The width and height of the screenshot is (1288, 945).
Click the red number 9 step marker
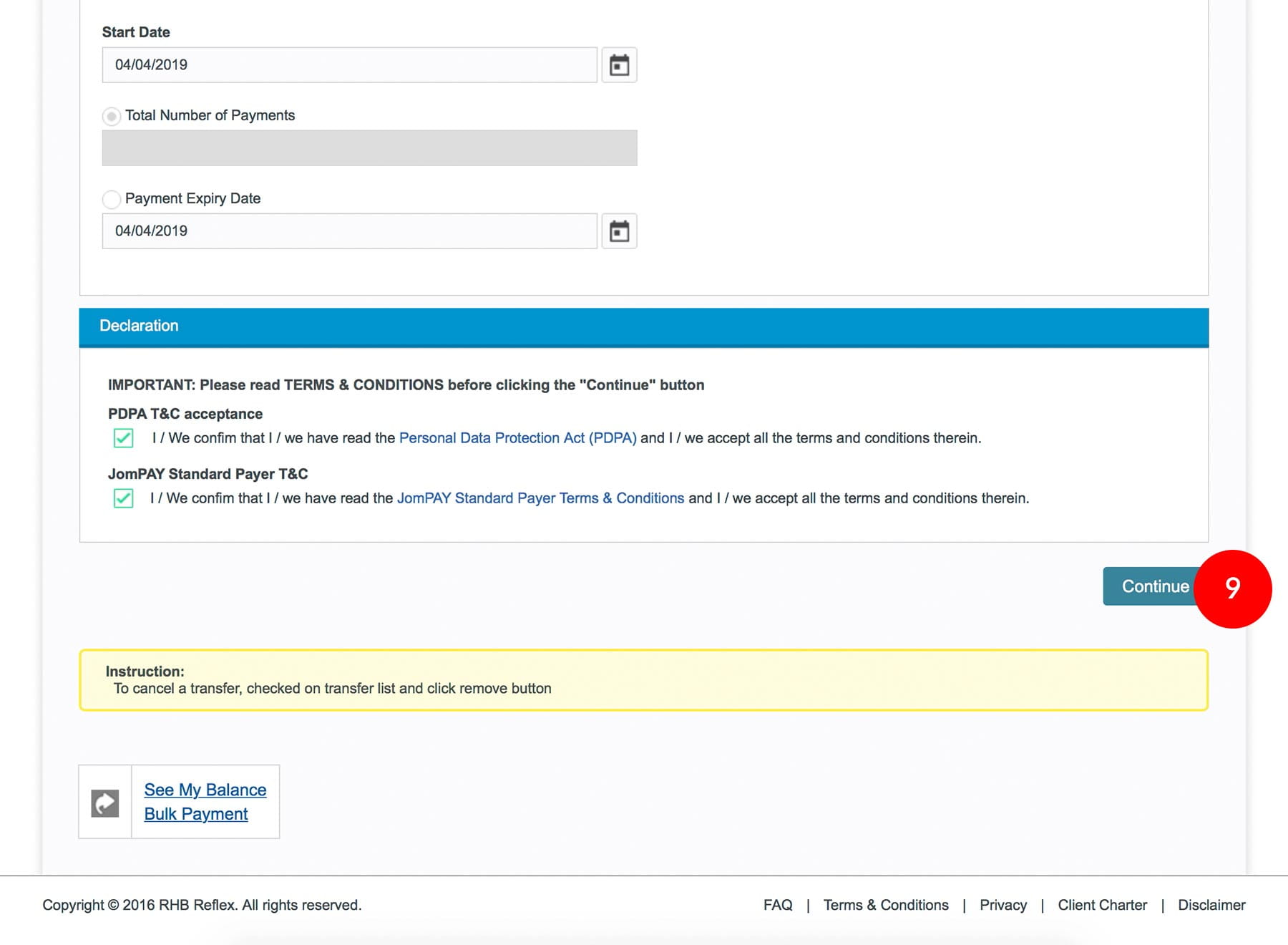pos(1232,588)
